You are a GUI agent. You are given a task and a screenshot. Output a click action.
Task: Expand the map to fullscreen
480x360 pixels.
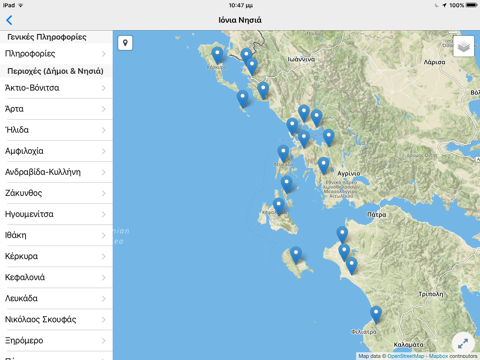tap(463, 343)
